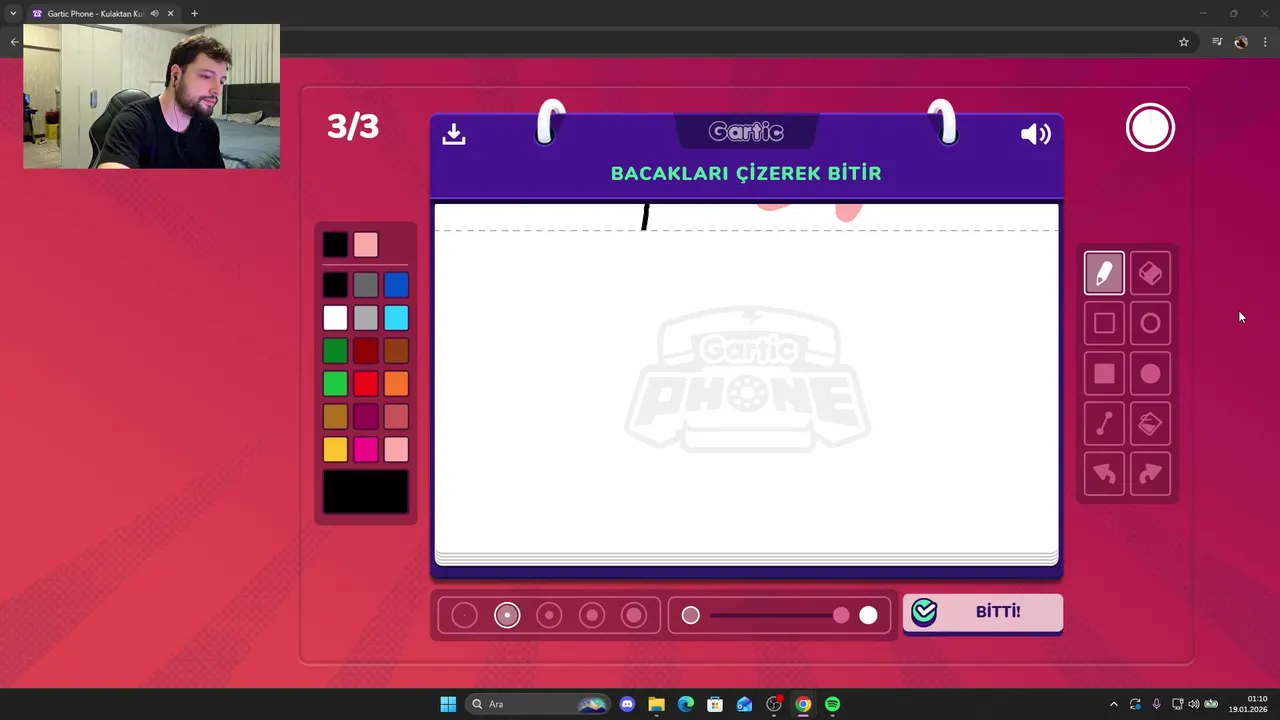The width and height of the screenshot is (1280, 720).
Task: Select recently used black swatch in top row
Action: [335, 245]
